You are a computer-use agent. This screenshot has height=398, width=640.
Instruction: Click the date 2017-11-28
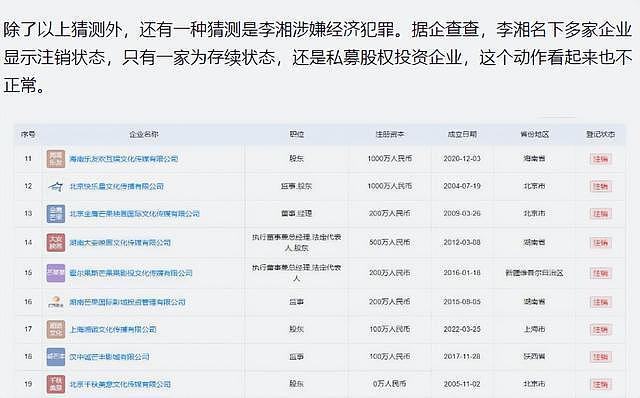pyautogui.click(x=462, y=356)
